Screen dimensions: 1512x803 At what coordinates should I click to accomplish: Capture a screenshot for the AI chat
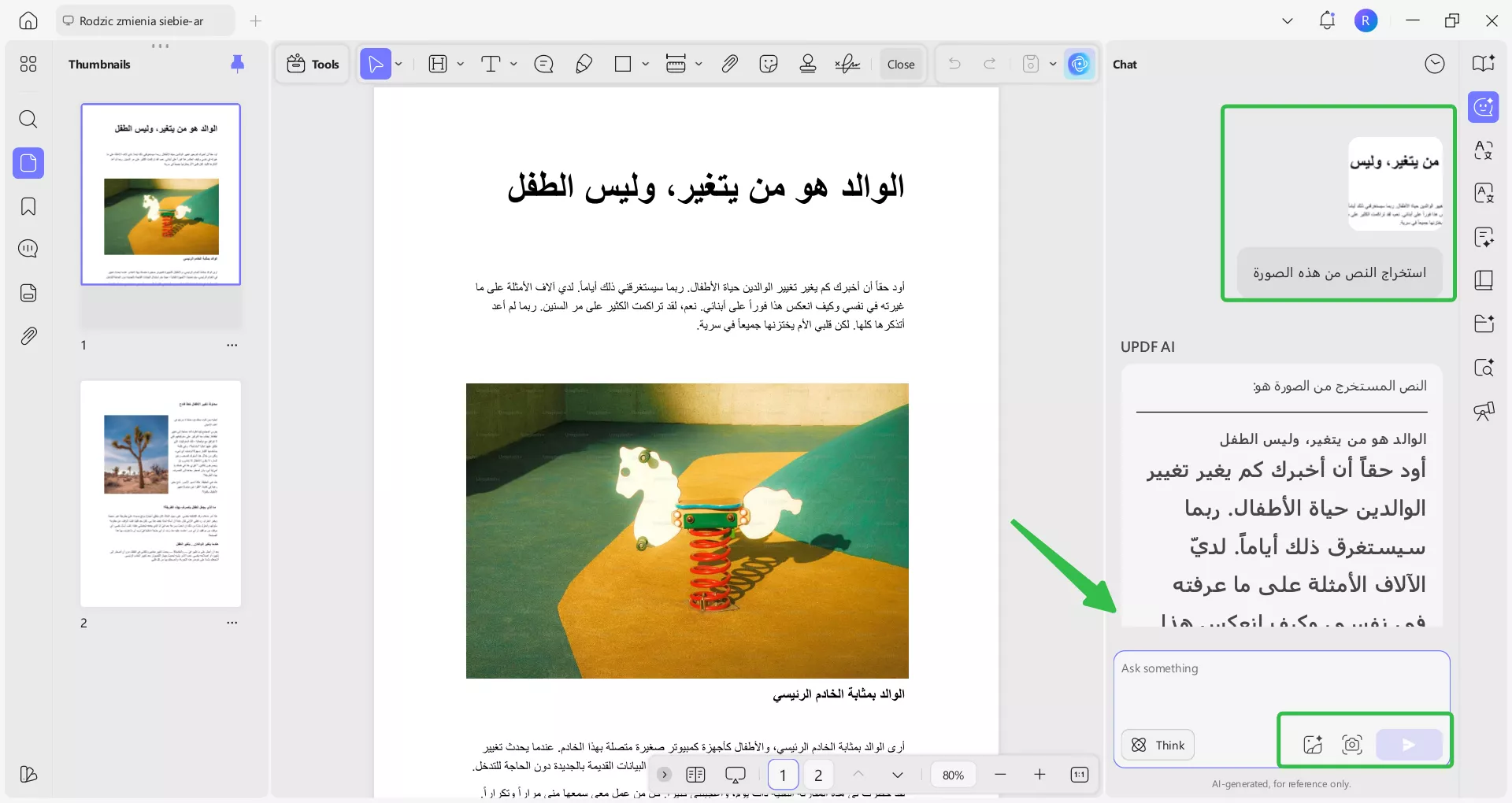point(1351,745)
